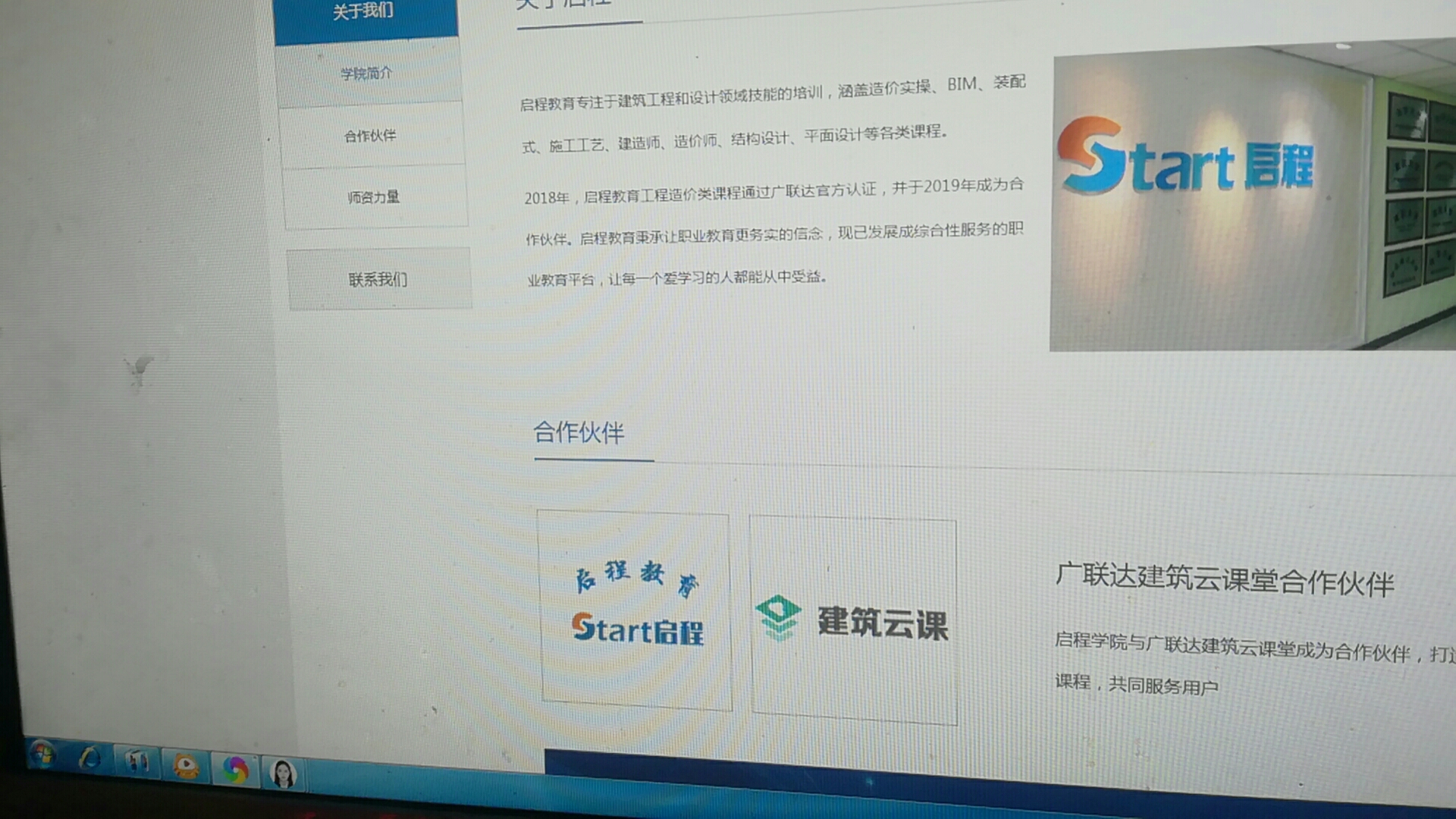This screenshot has width=1456, height=819.
Task: Open the 师资力量 sidebar item
Action: pyautogui.click(x=374, y=197)
